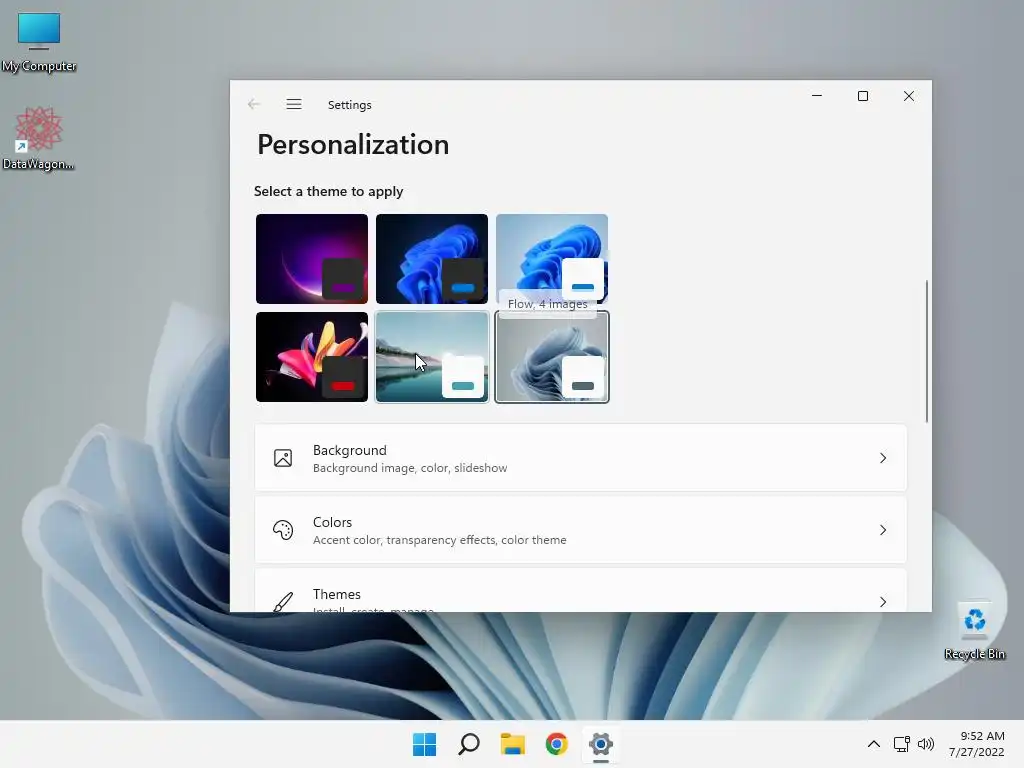Minimize the Settings window

tap(817, 96)
